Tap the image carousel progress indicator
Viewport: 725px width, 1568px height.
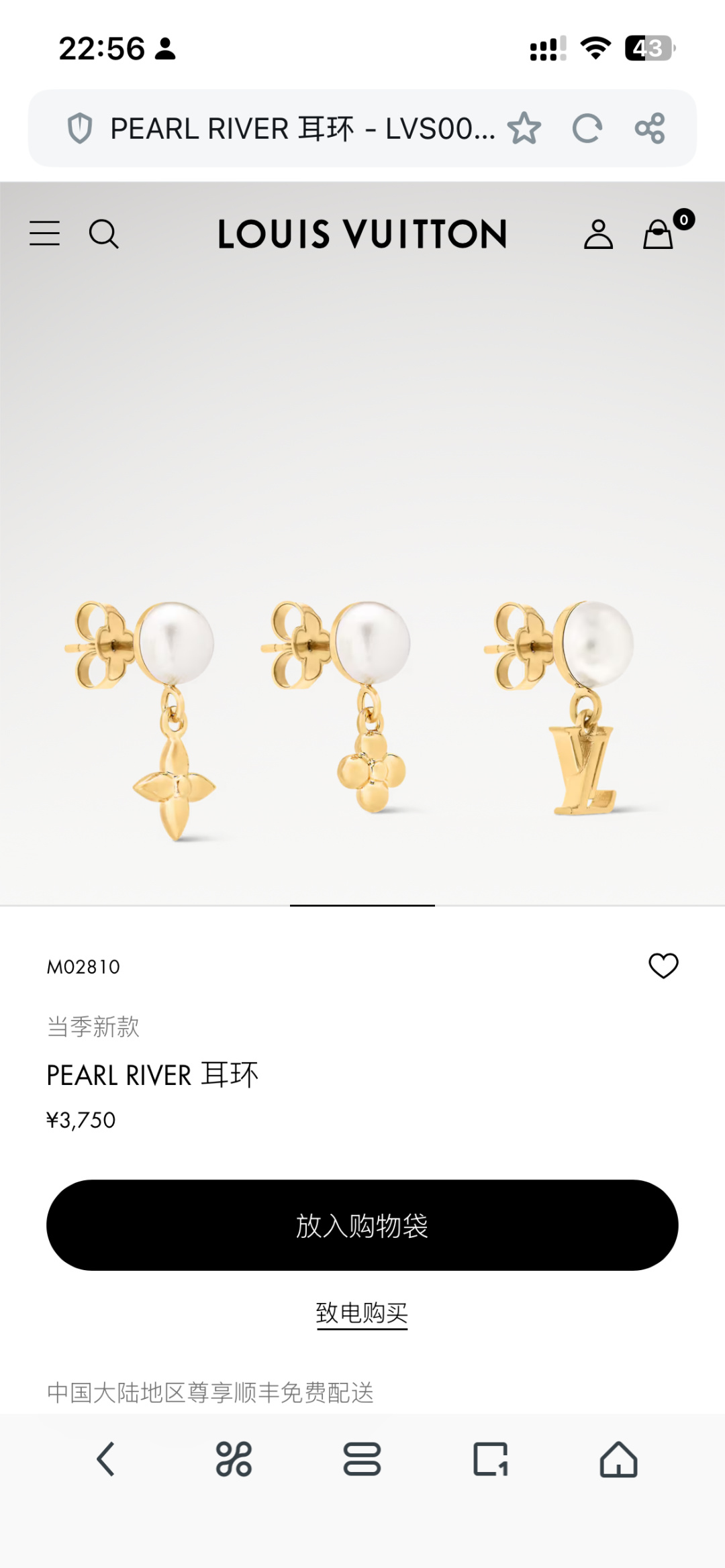[362, 905]
